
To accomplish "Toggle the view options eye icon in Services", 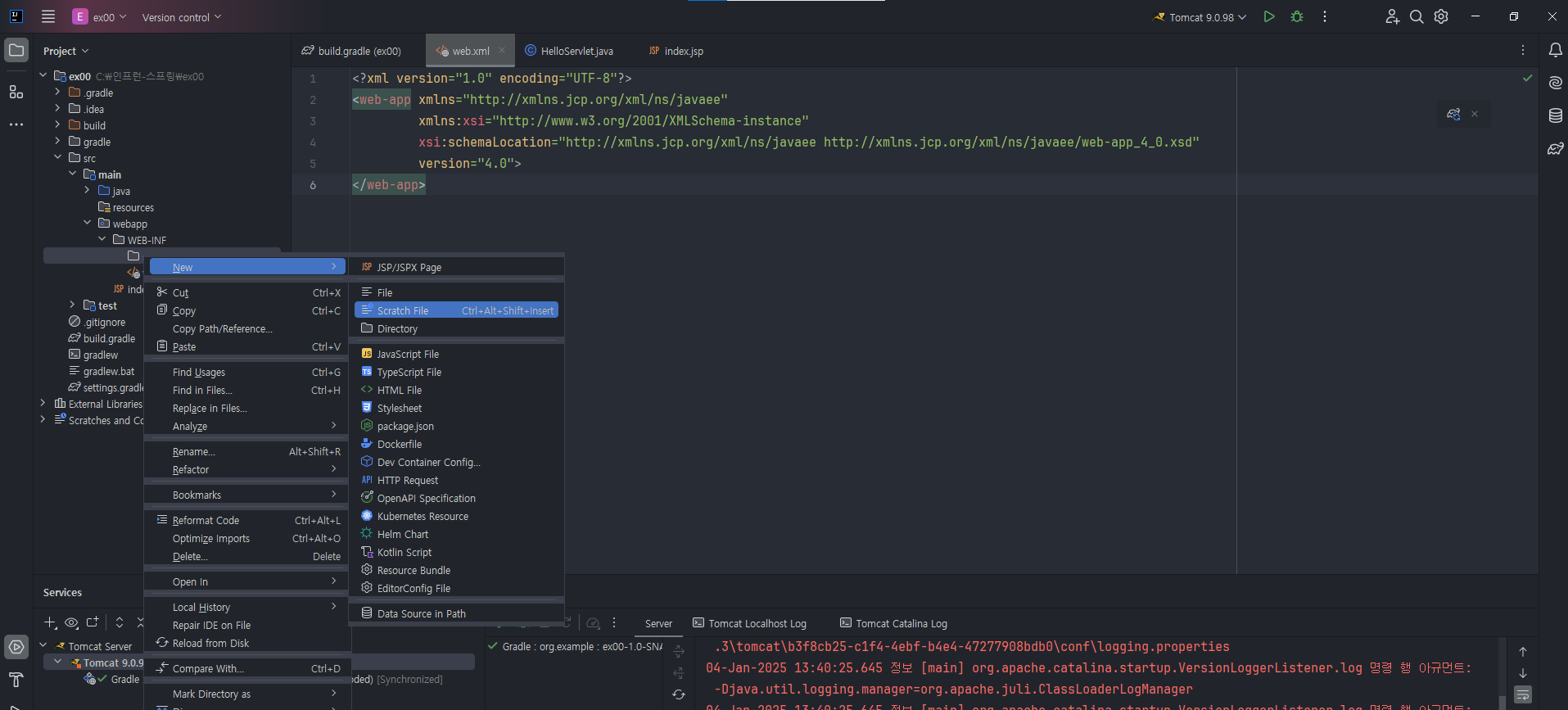I will click(x=72, y=622).
